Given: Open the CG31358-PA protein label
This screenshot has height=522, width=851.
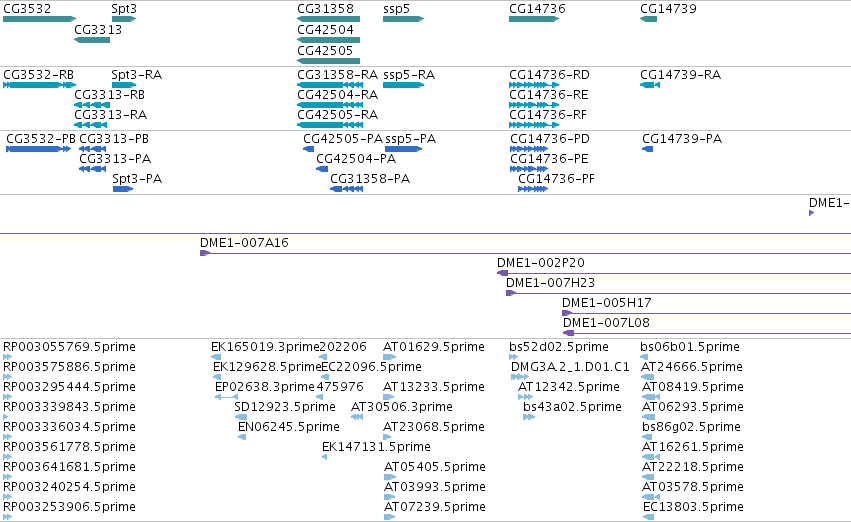Looking at the screenshot, I should click(370, 179).
